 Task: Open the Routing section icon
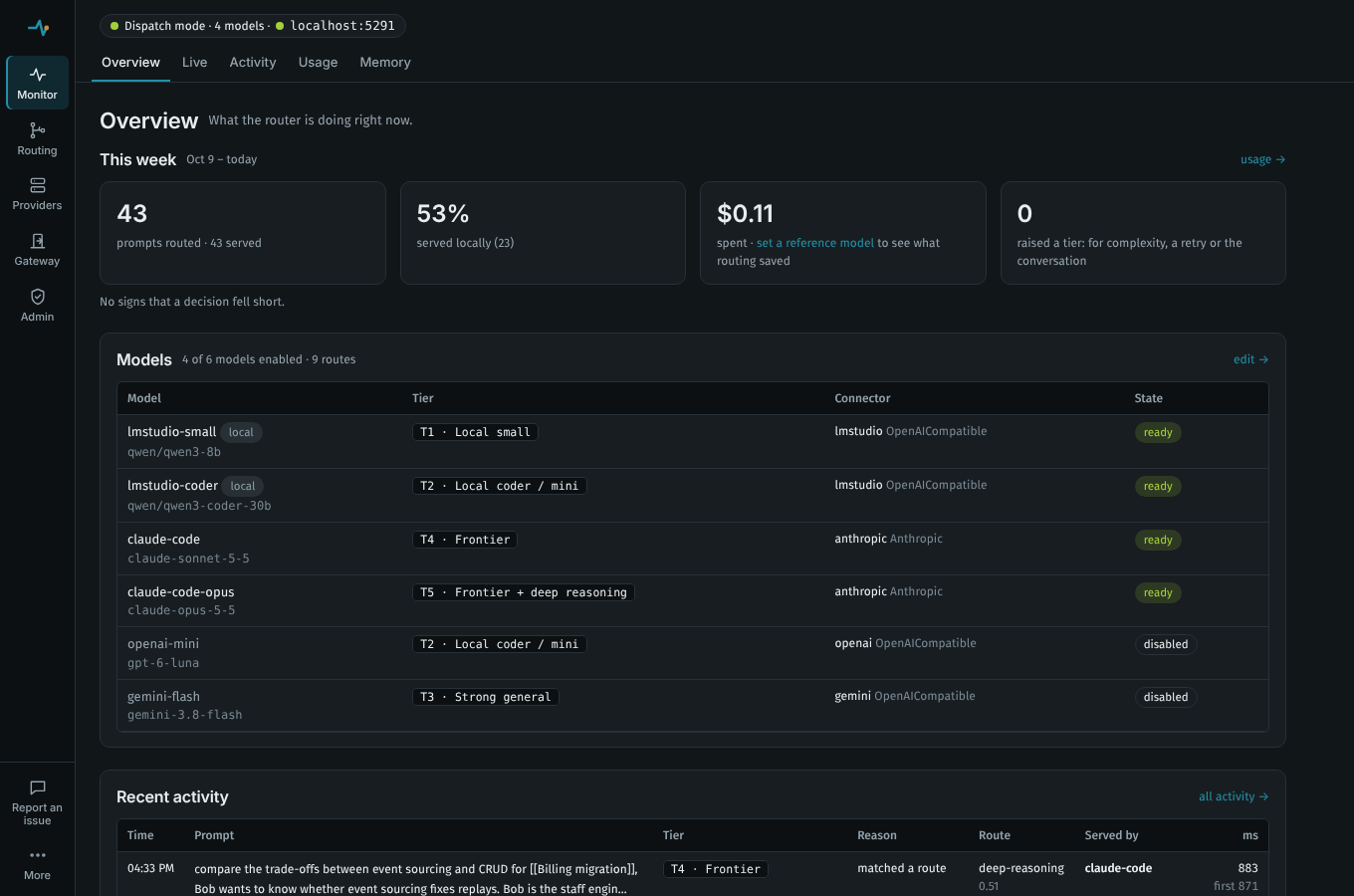38,130
